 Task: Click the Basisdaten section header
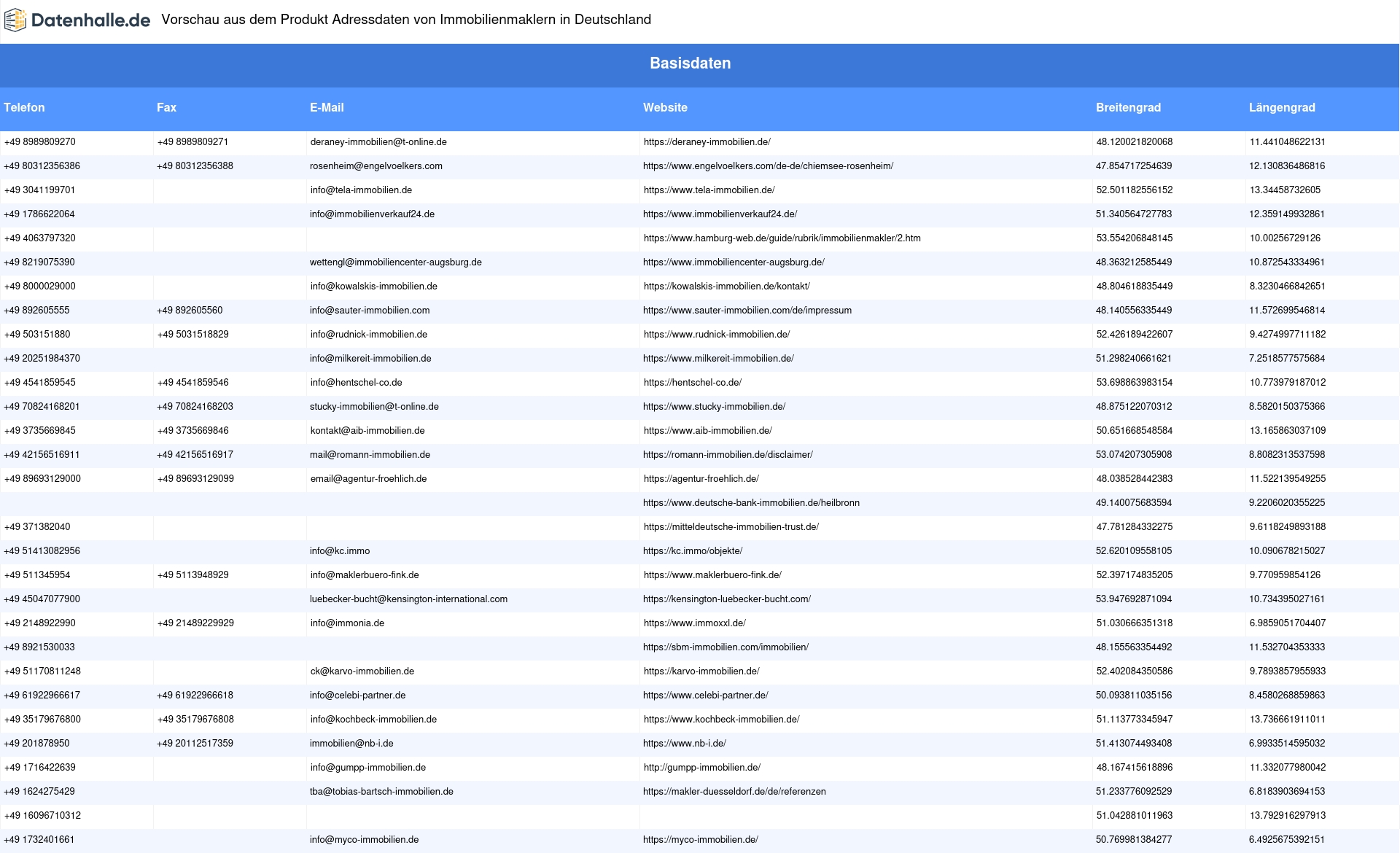690,63
